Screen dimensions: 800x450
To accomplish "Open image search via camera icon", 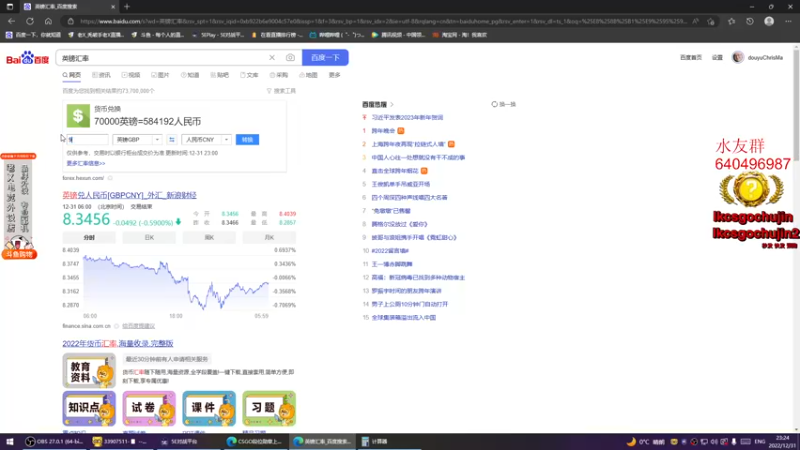I will [x=290, y=58].
